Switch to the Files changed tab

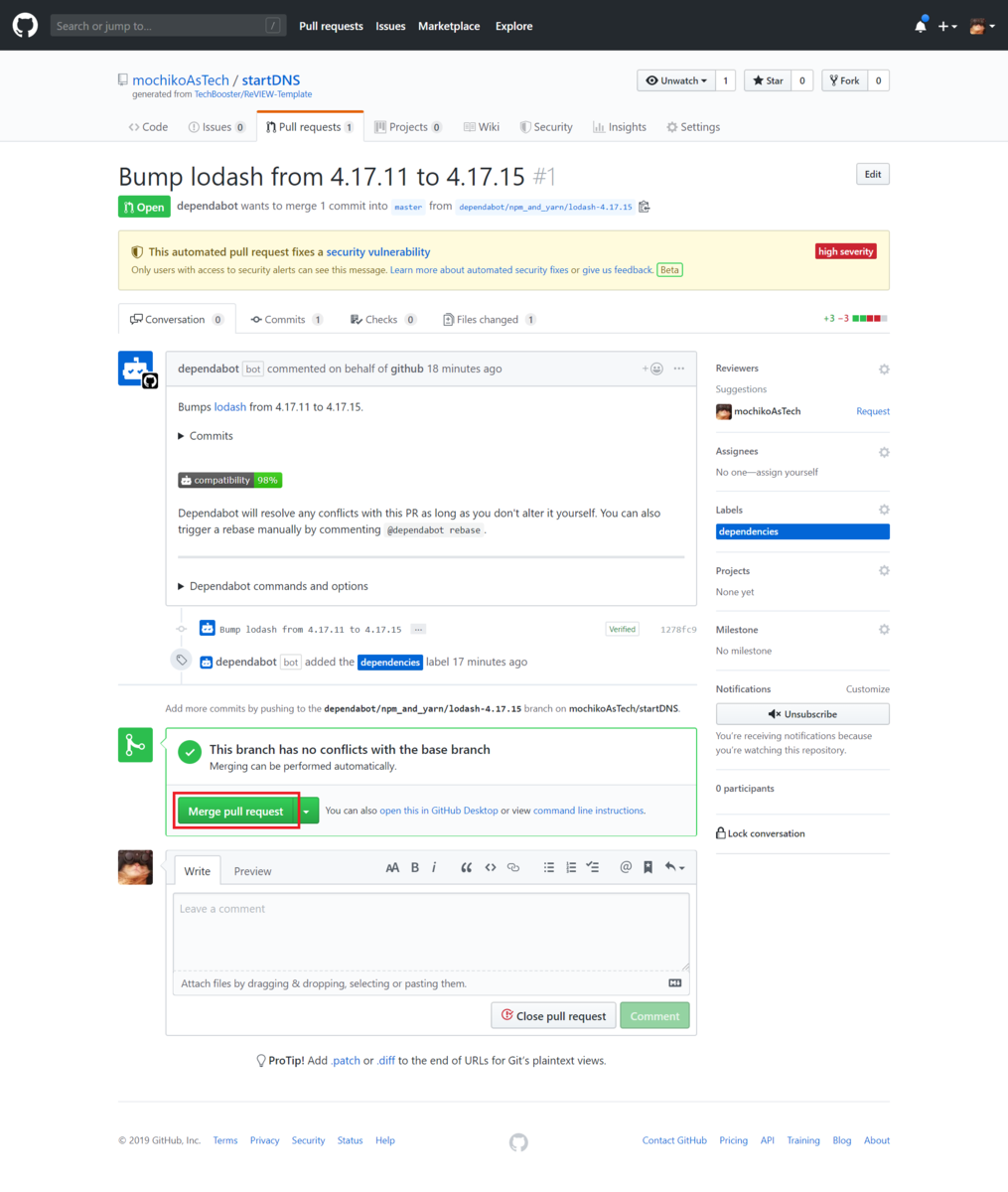point(490,319)
